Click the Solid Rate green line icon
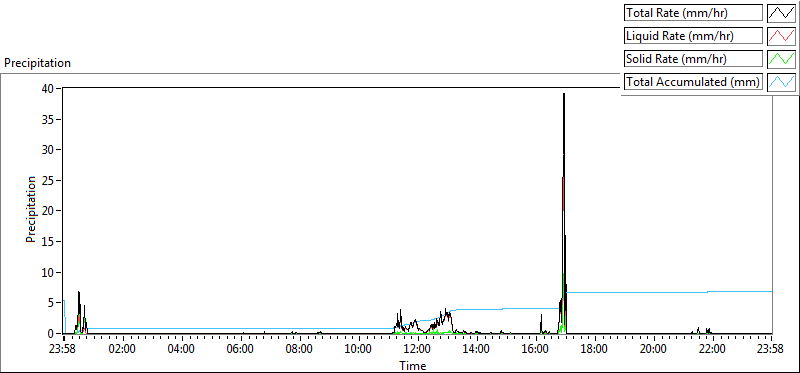The height and width of the screenshot is (373, 800). point(781,59)
